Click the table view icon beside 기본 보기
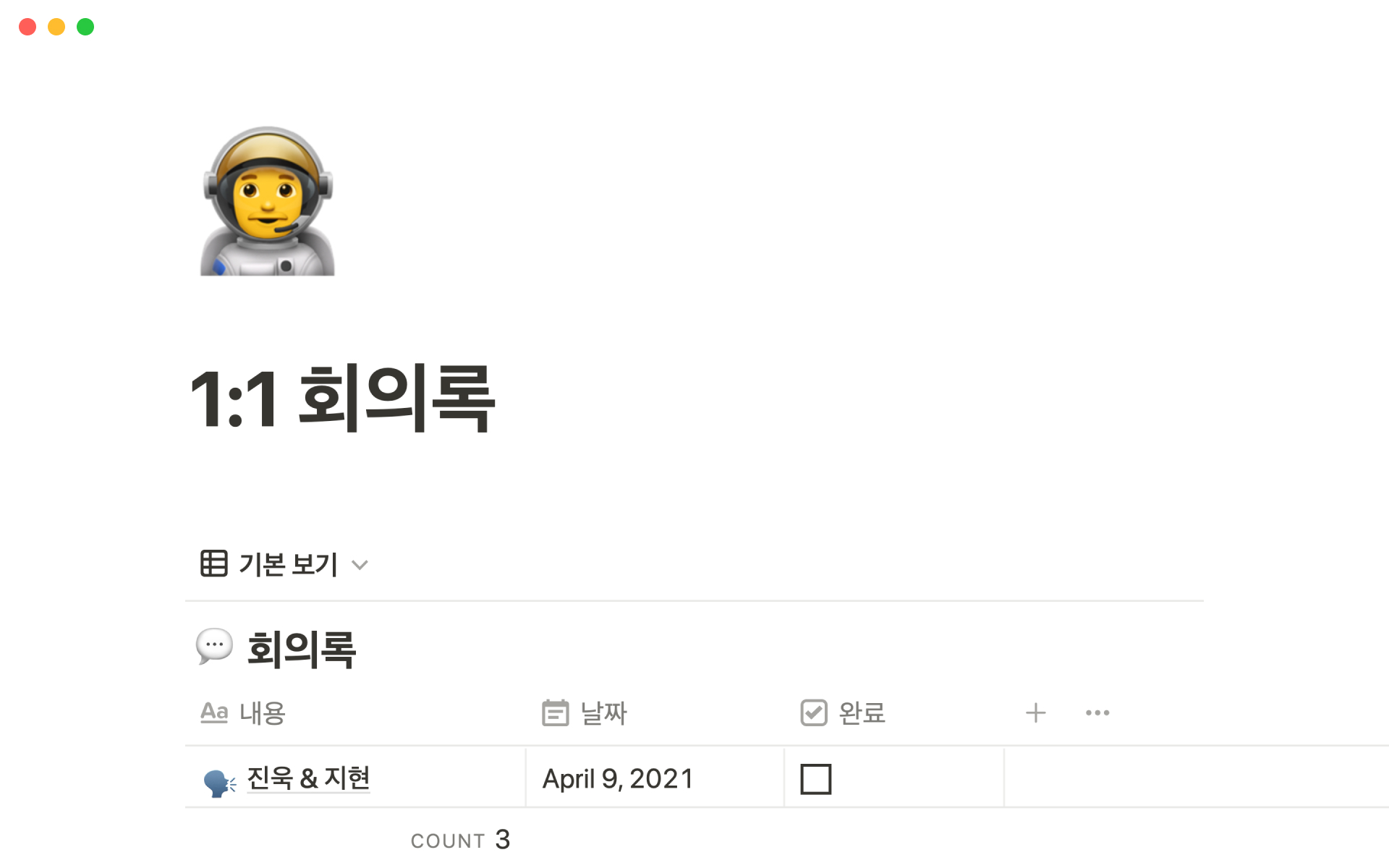 tap(213, 563)
